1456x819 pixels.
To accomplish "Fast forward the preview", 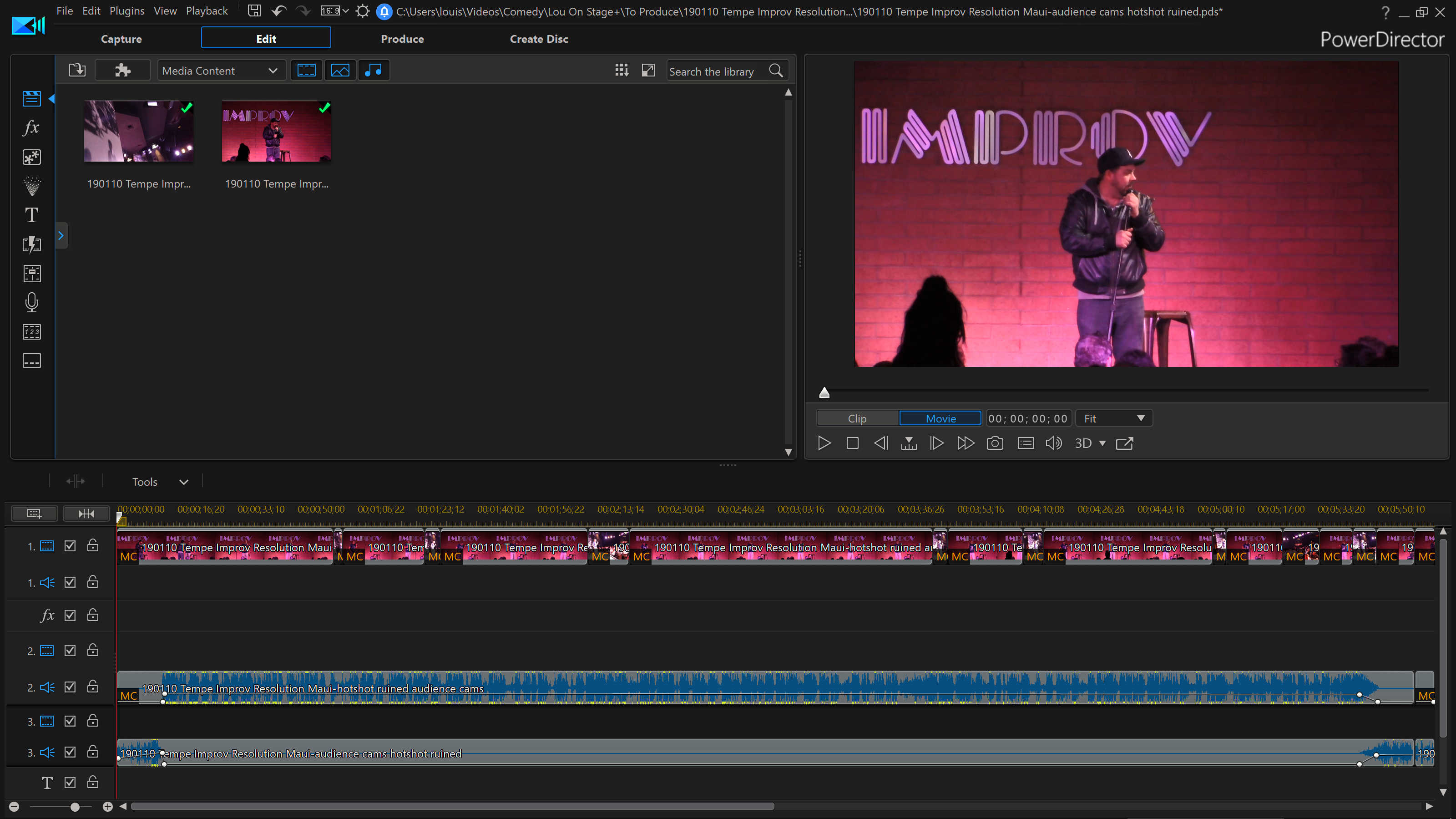I will pos(966,443).
